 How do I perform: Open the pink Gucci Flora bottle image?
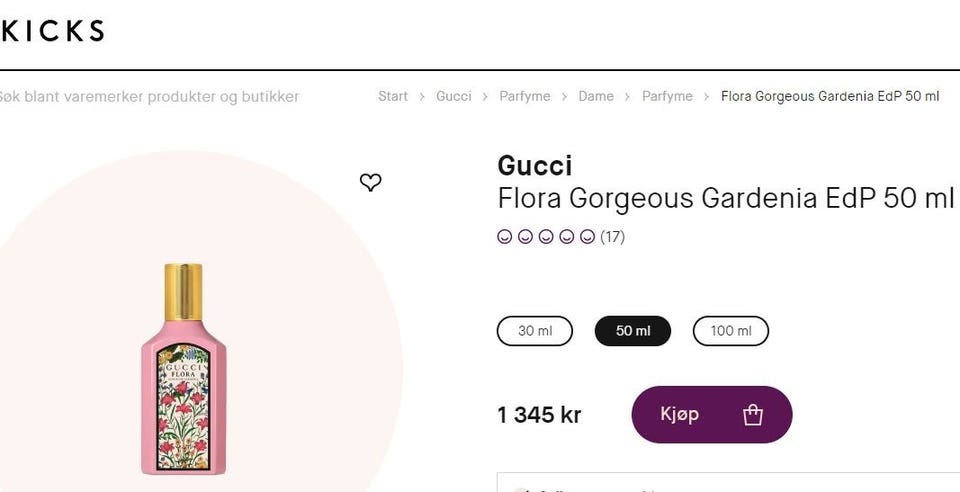coord(184,370)
